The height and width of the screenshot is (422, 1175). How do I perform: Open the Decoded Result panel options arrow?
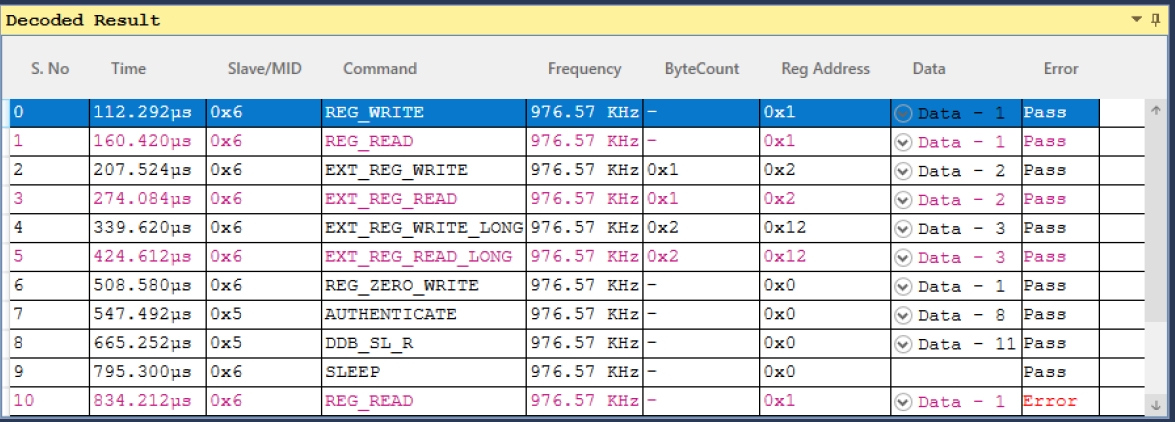pyautogui.click(x=1137, y=19)
